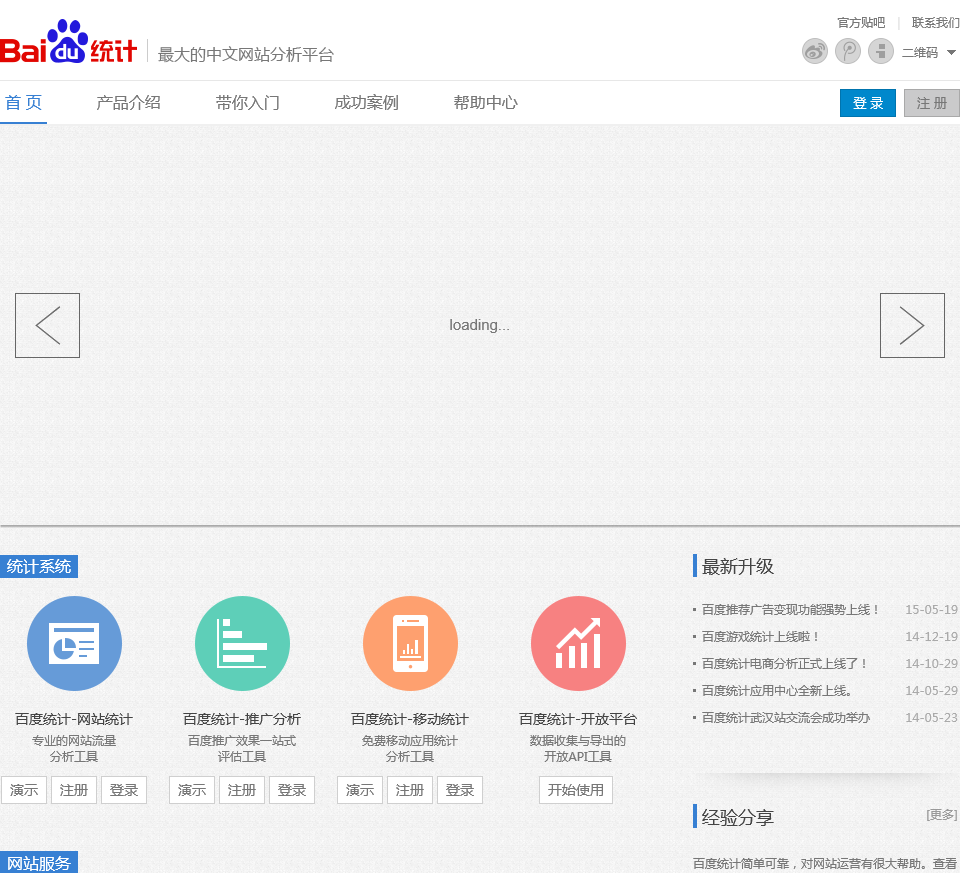Click 注册 under 推广分析
The height and width of the screenshot is (873, 960).
click(242, 790)
